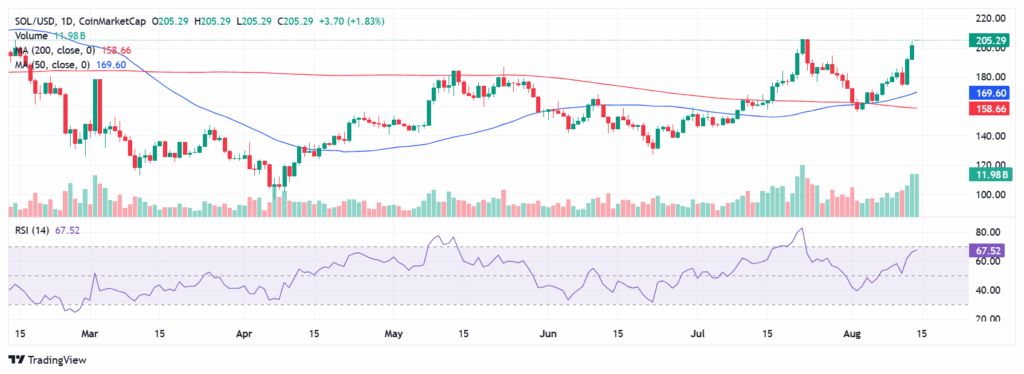Click the red 158.66 MA price label
Screen dimensions: 1024x374
pos(989,109)
